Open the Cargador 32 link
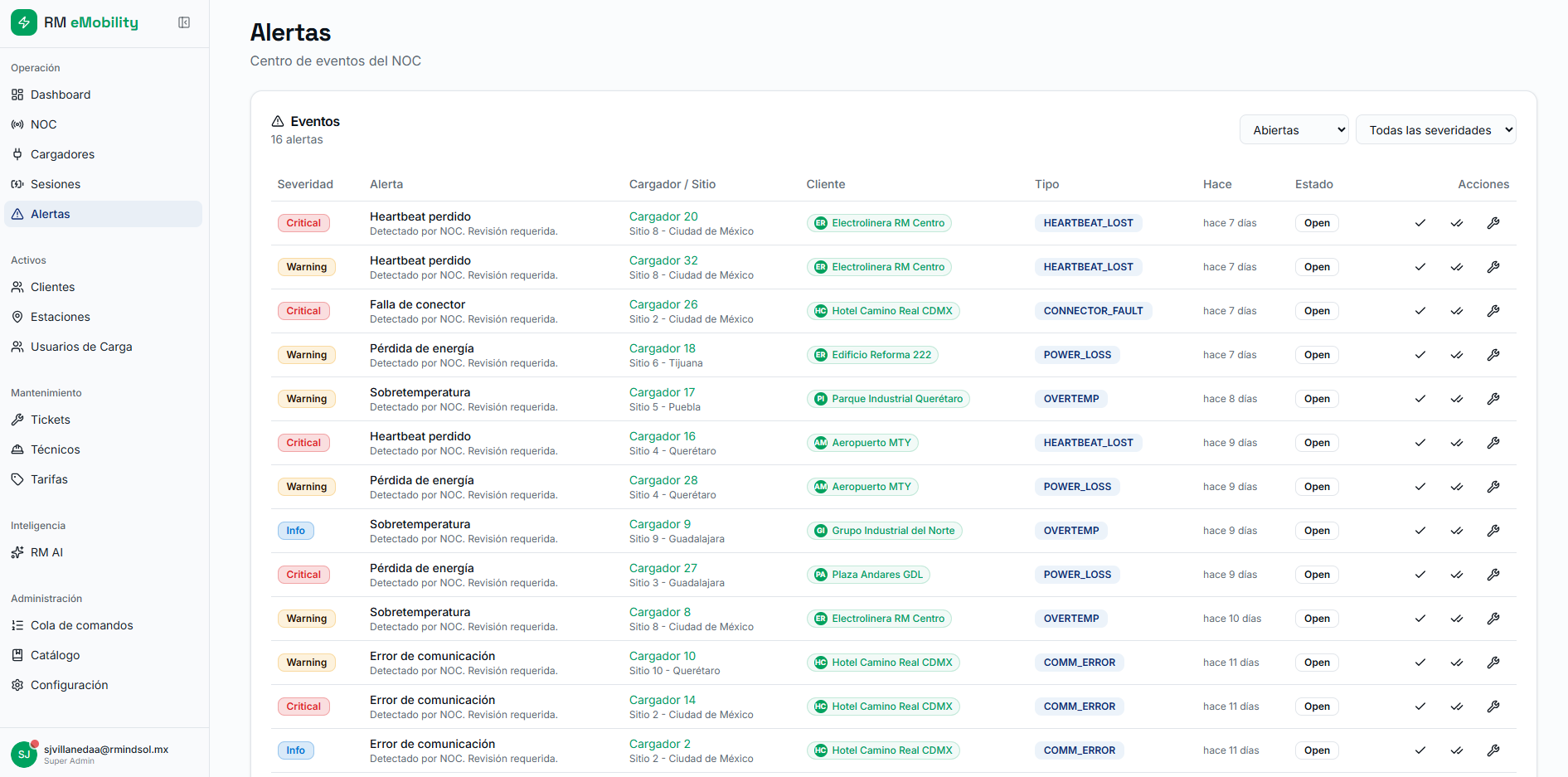 point(663,260)
